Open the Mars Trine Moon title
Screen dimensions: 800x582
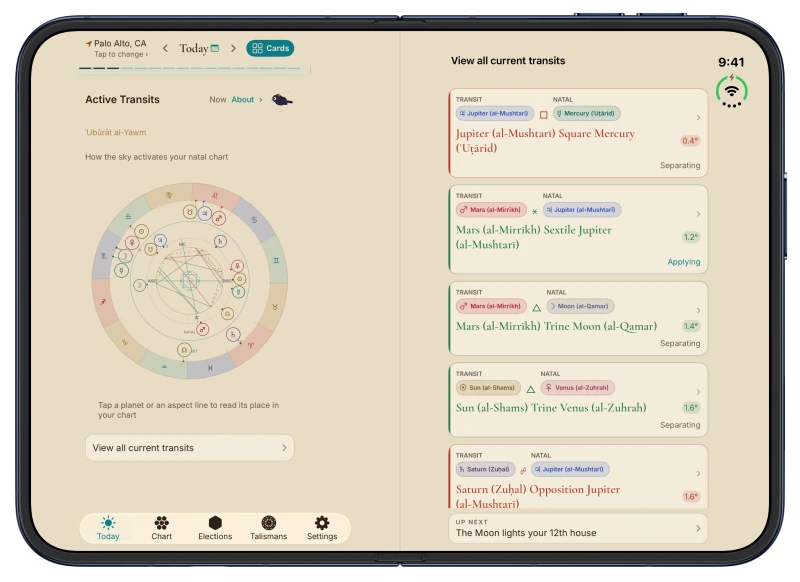[x=556, y=326]
